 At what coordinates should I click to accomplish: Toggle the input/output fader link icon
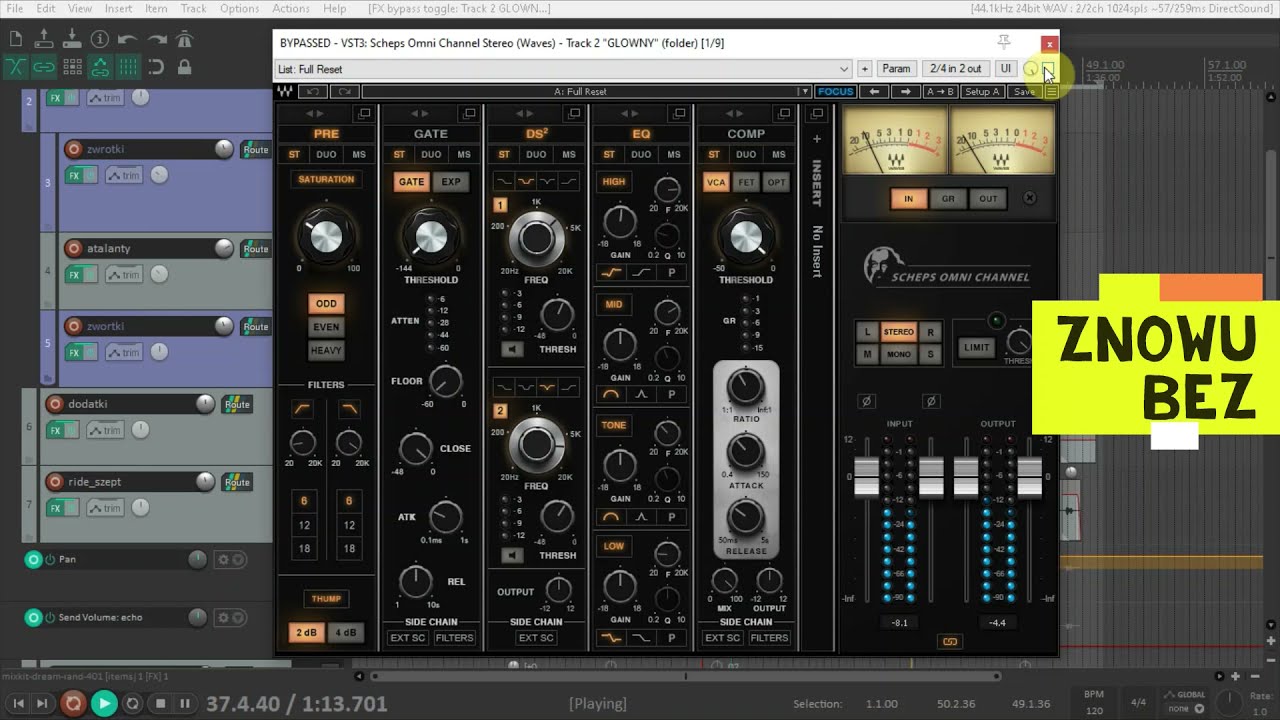[950, 641]
